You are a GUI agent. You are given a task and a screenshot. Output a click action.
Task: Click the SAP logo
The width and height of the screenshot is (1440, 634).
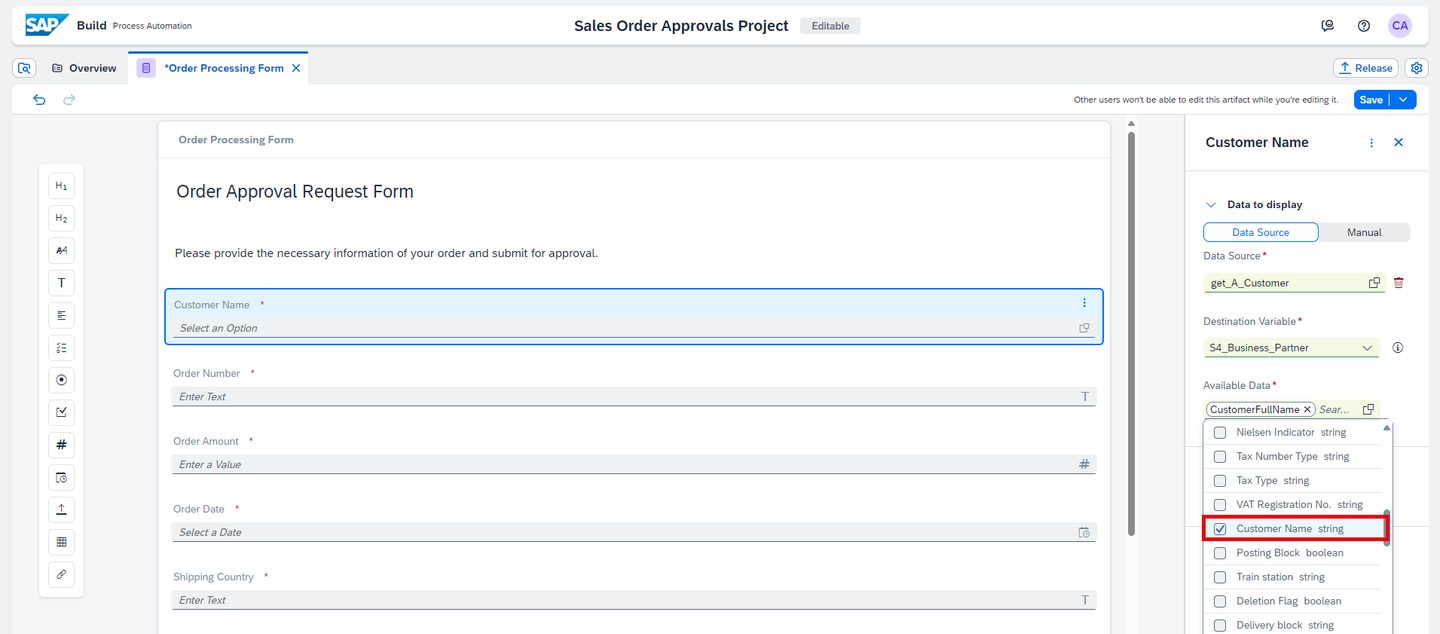point(47,25)
